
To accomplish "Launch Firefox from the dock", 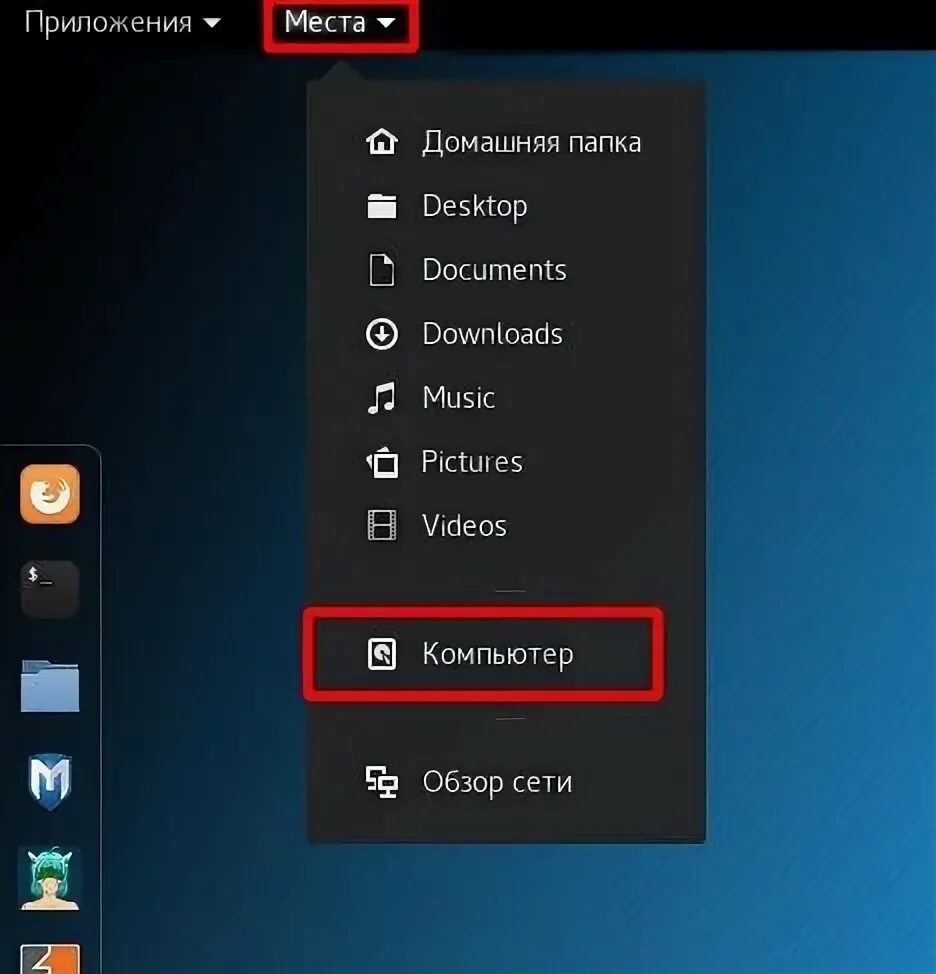I will [50, 494].
